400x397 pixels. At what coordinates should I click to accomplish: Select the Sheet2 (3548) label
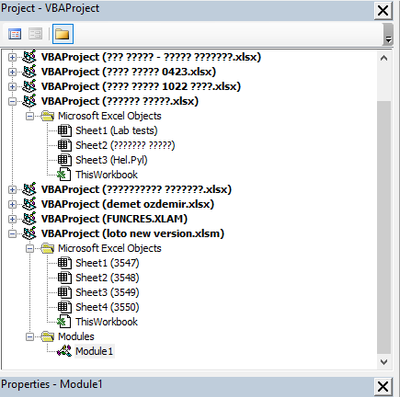pyautogui.click(x=107, y=278)
